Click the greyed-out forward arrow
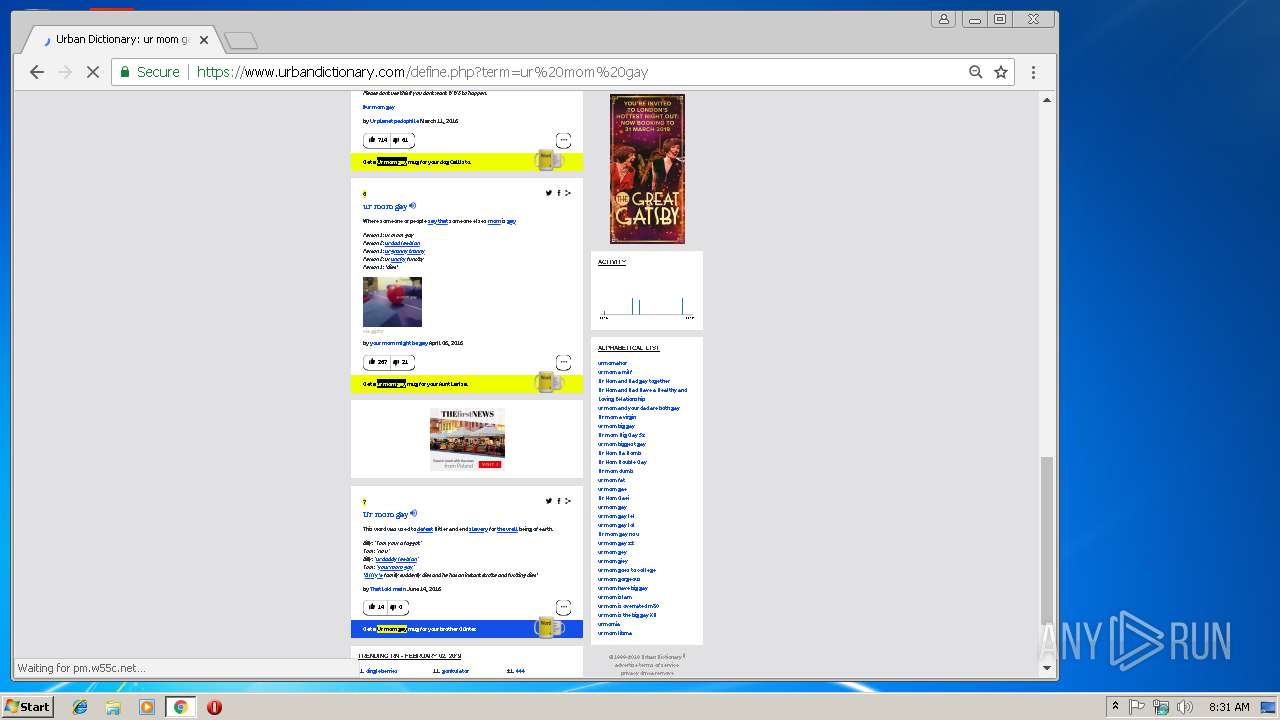This screenshot has height=720, width=1280. 65,72
